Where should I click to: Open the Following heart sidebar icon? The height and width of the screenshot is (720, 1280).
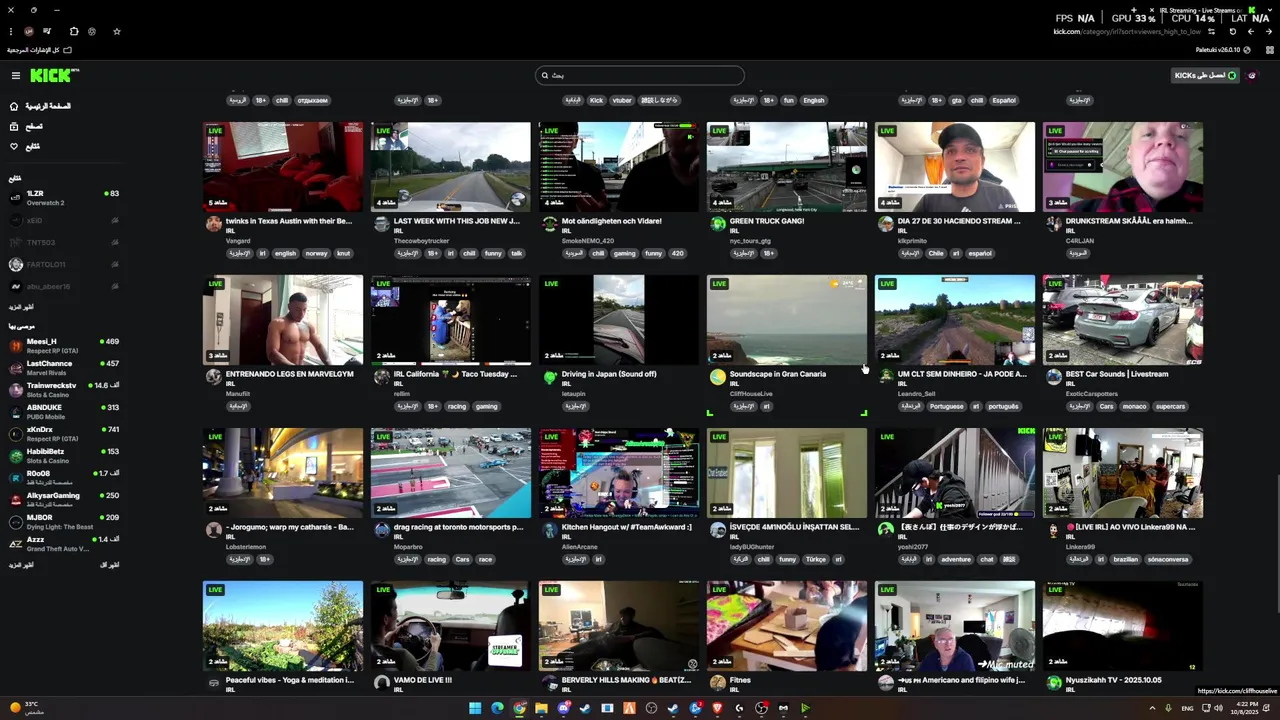(x=14, y=146)
